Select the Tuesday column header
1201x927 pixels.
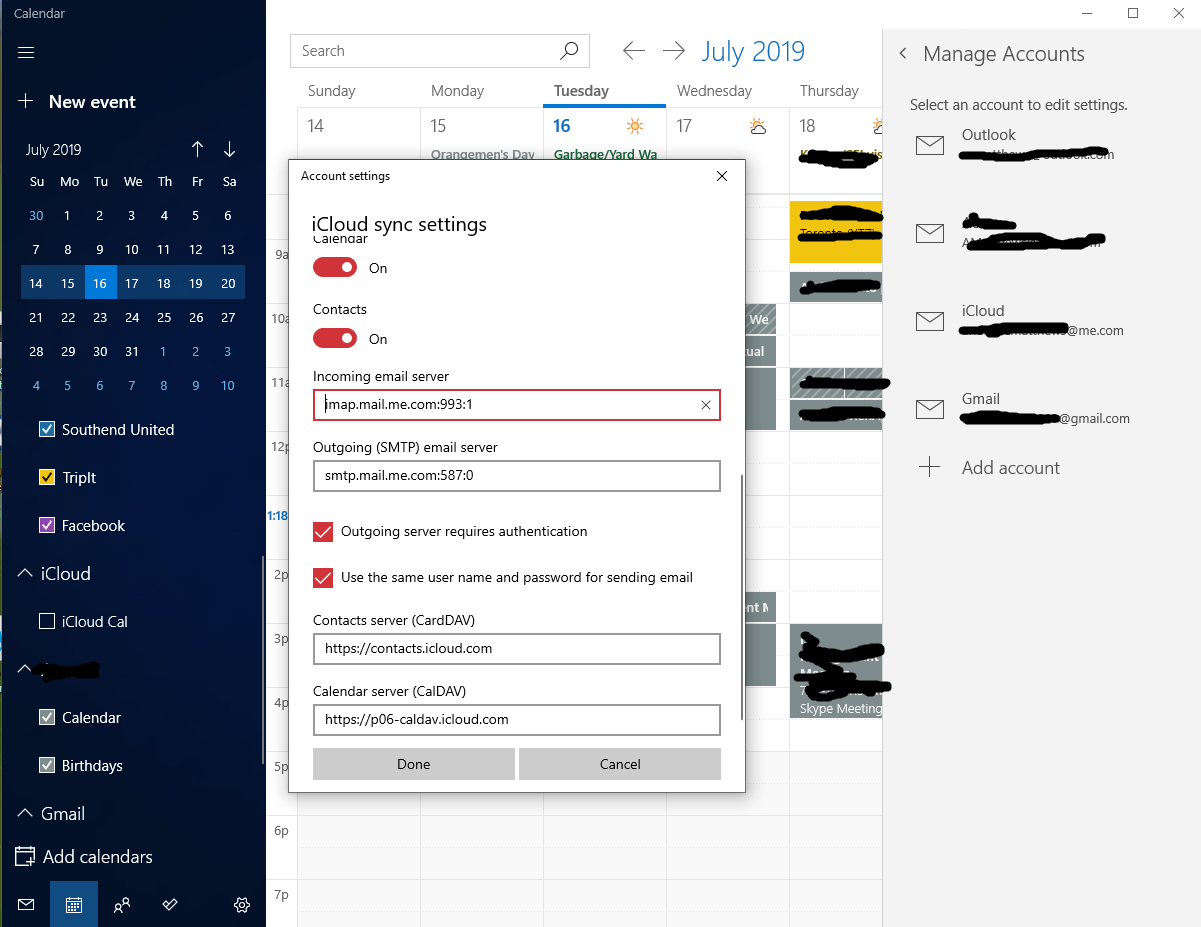(581, 90)
